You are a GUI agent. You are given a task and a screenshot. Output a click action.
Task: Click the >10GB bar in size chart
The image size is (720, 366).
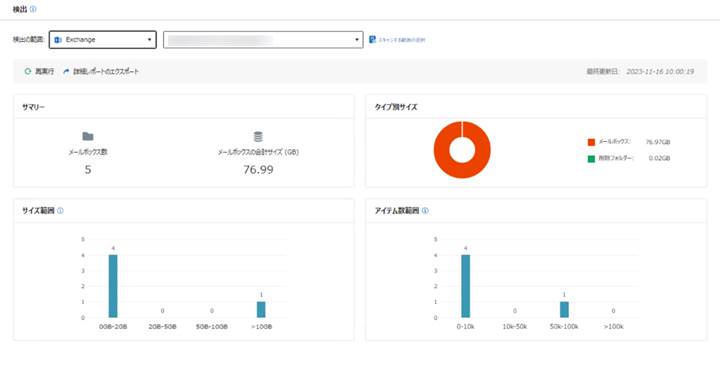[261, 310]
